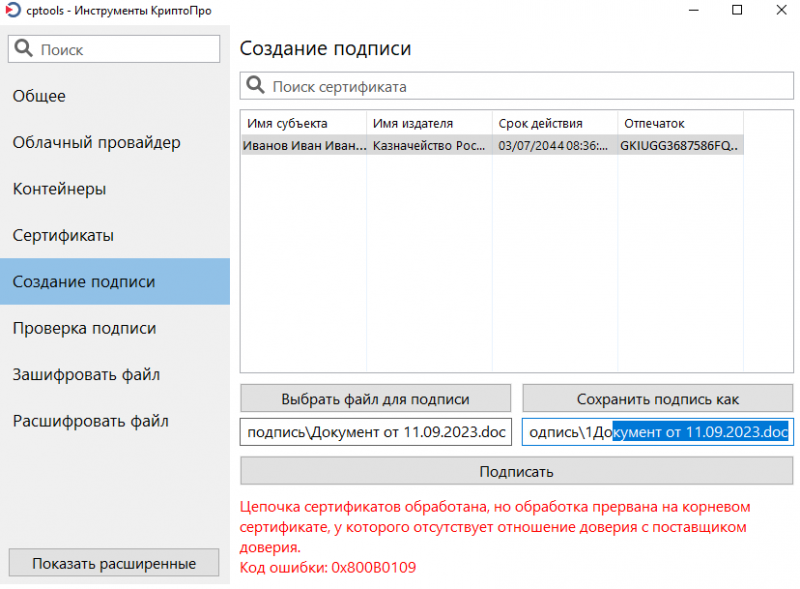This screenshot has height=589, width=800.
Task: Open Проверка подписи section
Action: point(84,328)
